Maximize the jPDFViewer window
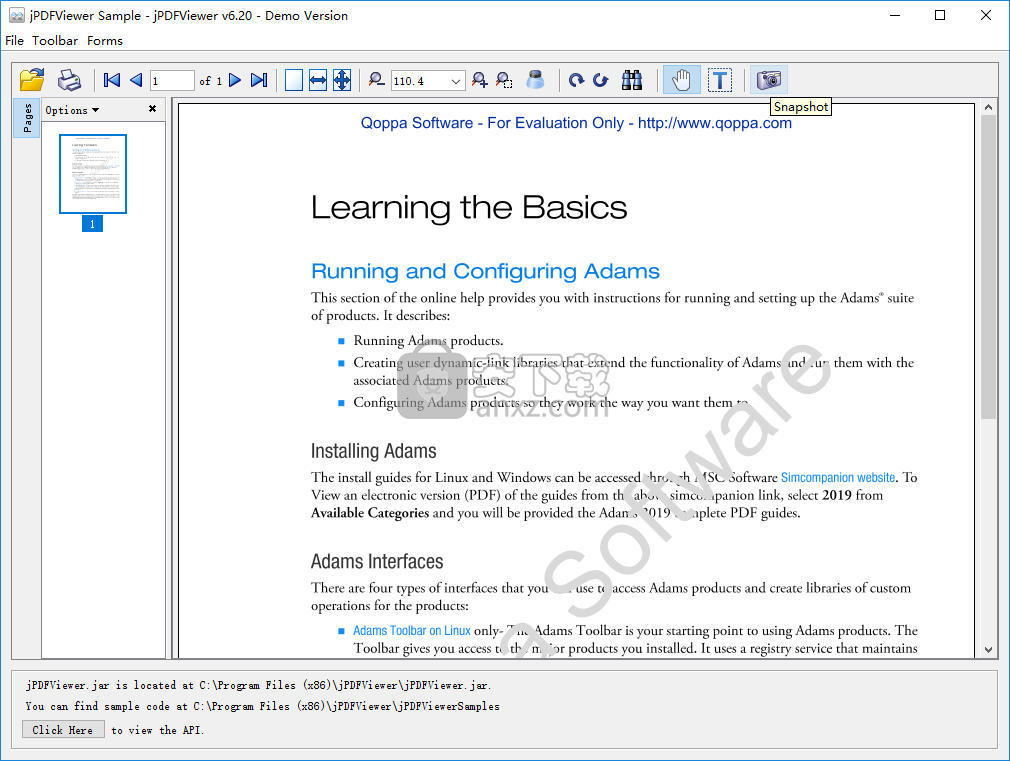The height and width of the screenshot is (761, 1010). pyautogui.click(x=940, y=15)
